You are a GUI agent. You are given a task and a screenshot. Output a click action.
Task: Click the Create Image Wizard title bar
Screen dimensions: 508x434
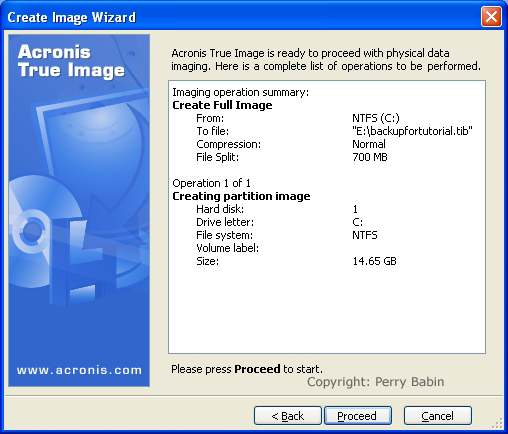coord(240,17)
